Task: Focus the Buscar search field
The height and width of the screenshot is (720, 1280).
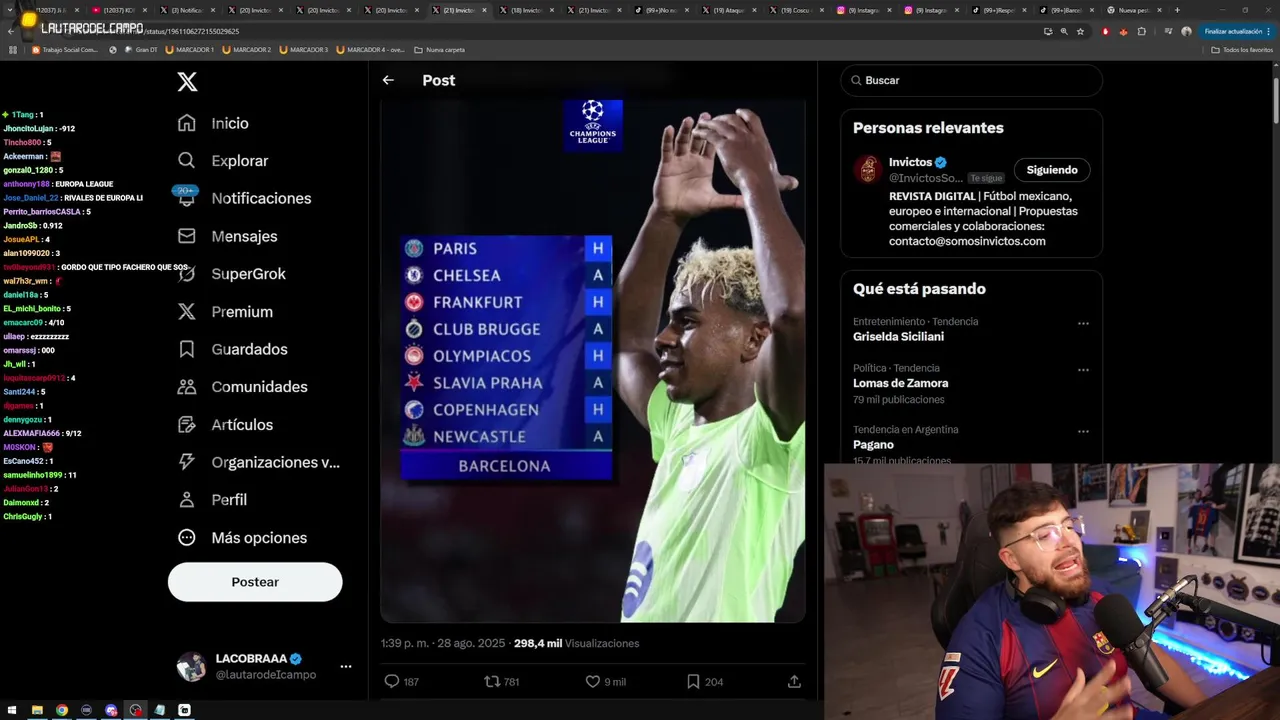Action: [x=972, y=80]
